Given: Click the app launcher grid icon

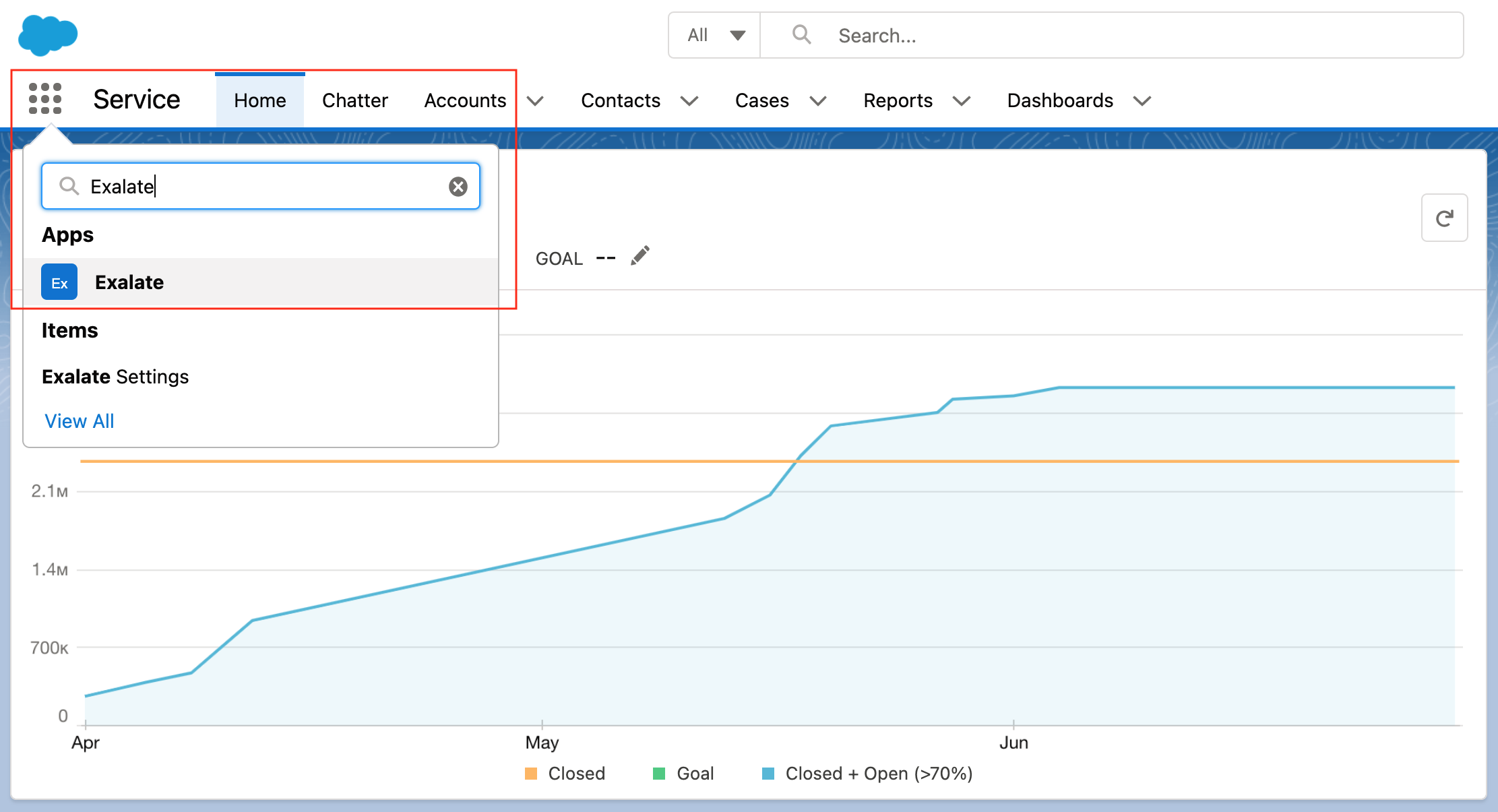Looking at the screenshot, I should click(44, 100).
